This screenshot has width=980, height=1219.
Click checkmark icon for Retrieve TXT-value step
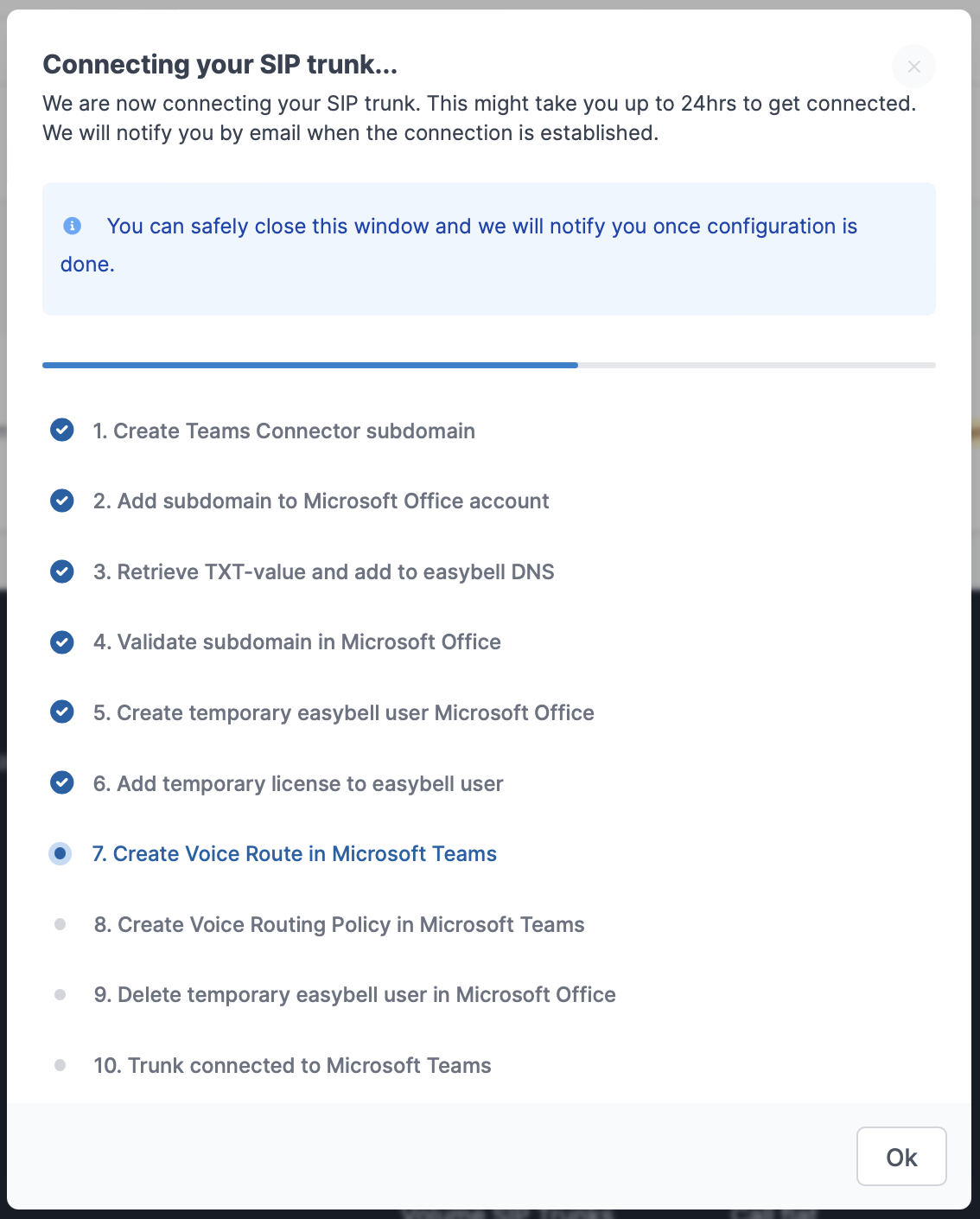click(x=61, y=571)
